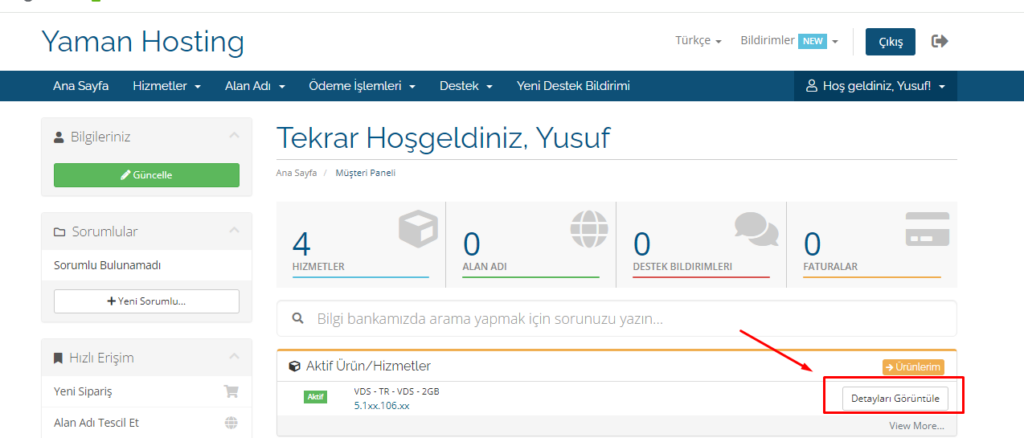Click the Müşteri Paneli breadcrumb text
The width and height of the screenshot is (1024, 438).
(366, 173)
